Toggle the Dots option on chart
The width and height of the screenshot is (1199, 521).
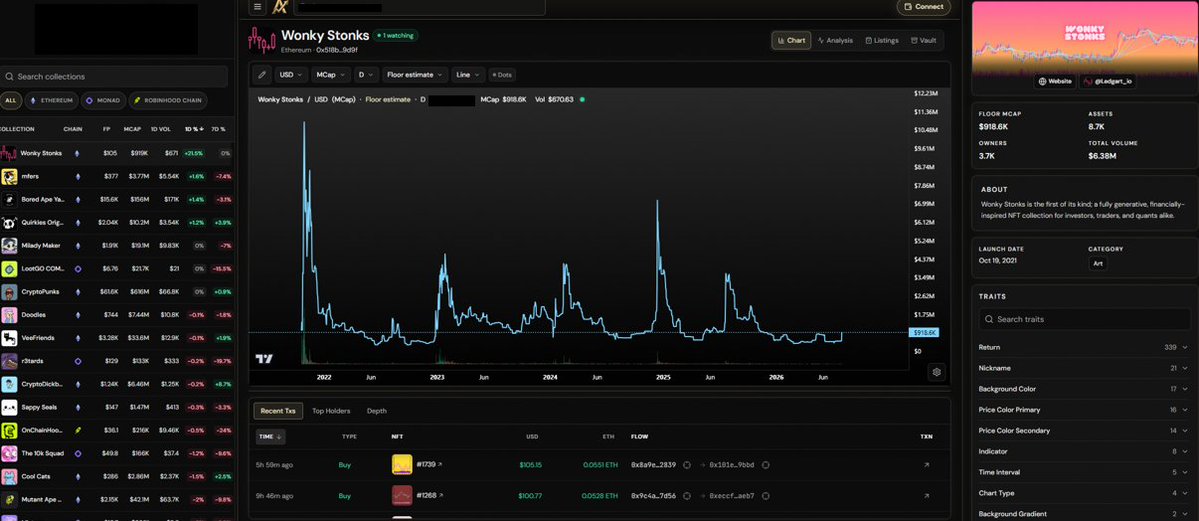(x=502, y=75)
